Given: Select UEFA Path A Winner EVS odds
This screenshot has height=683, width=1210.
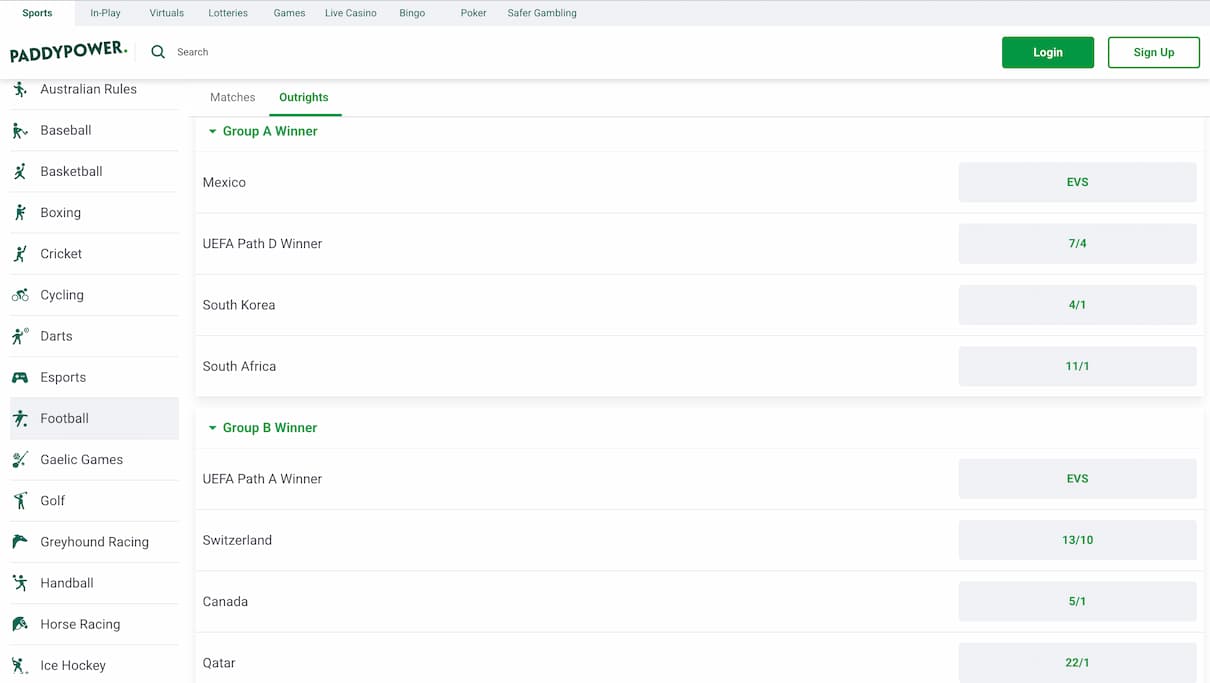Looking at the screenshot, I should (1077, 478).
